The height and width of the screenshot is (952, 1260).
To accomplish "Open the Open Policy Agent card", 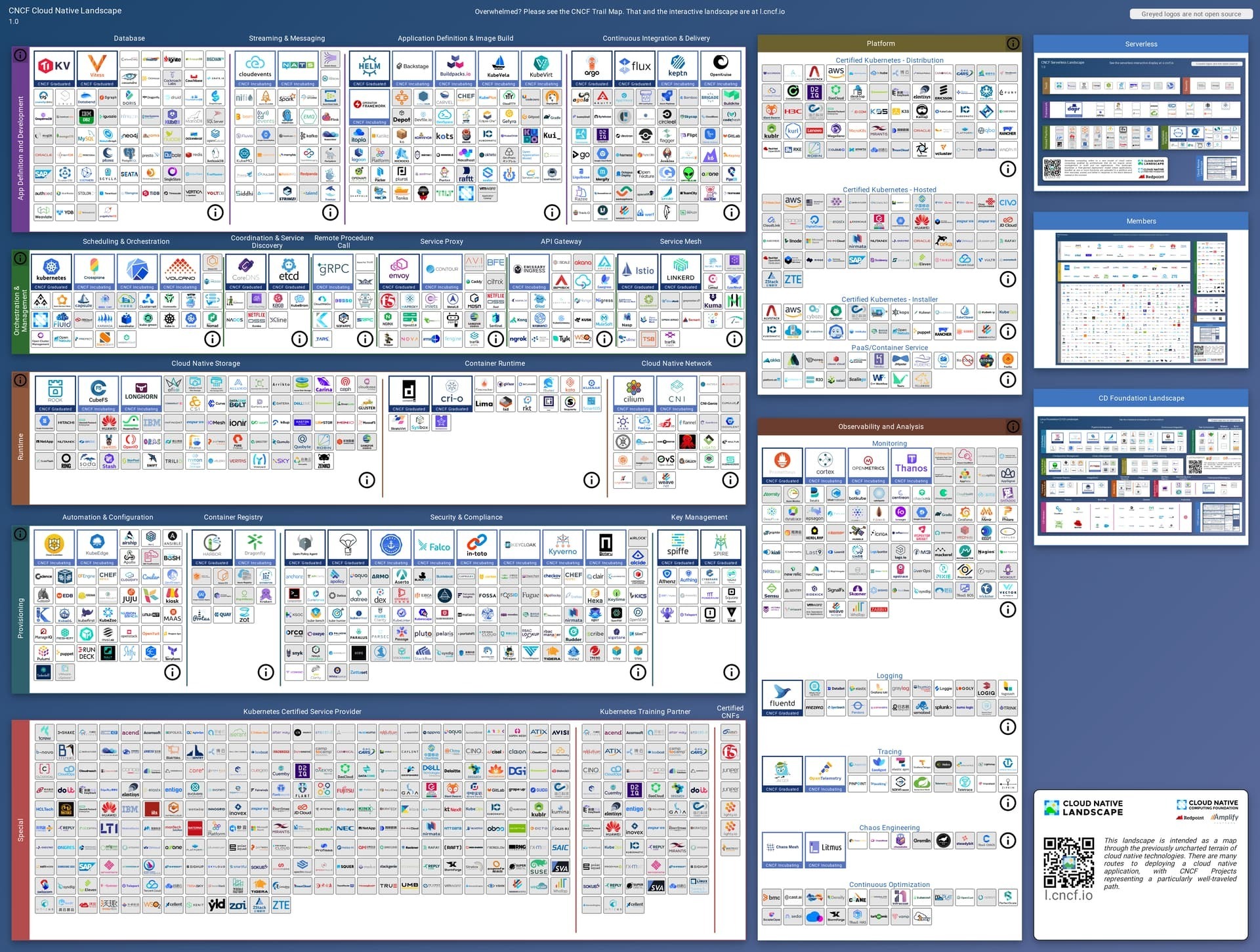I will pos(305,548).
